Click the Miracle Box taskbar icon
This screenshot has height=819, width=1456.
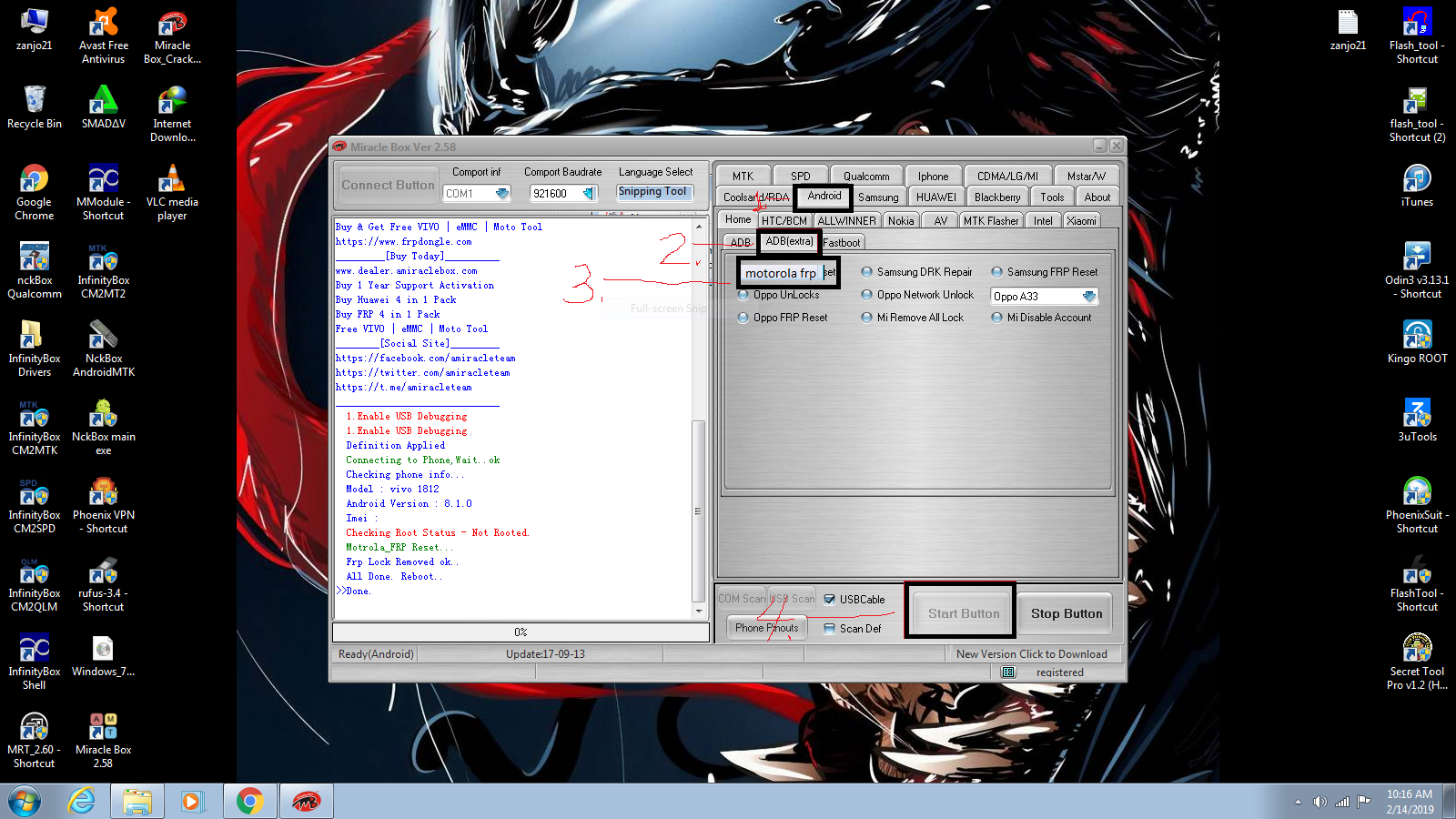tap(306, 801)
